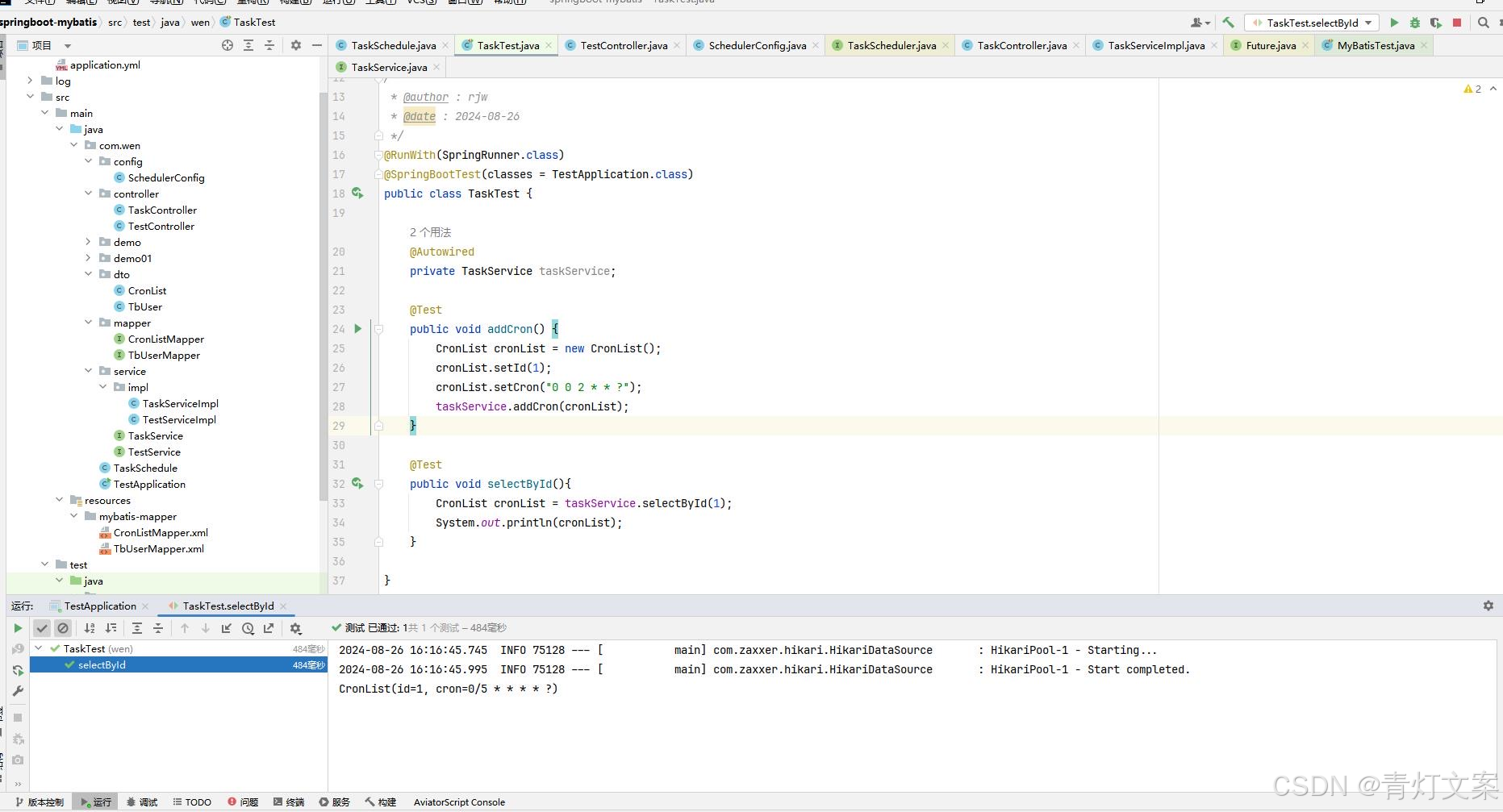
Task: Click the warnings indicator showing 2
Action: point(1472,89)
